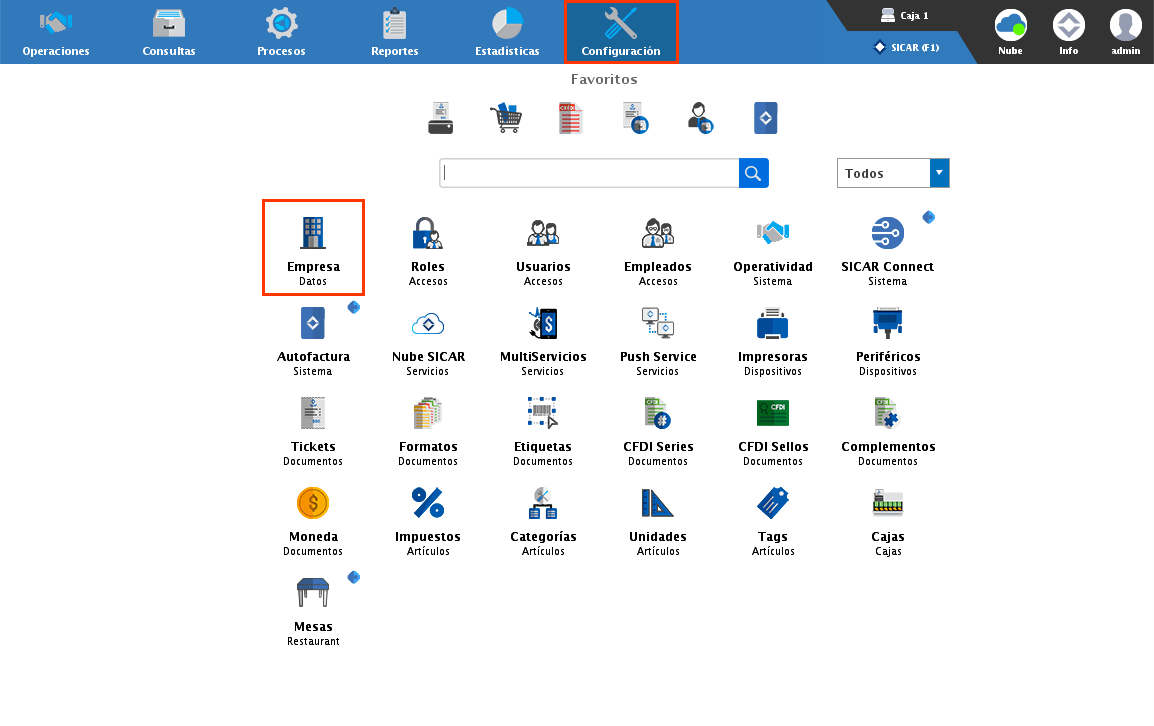
Task: Open Roles access configuration
Action: coord(428,246)
